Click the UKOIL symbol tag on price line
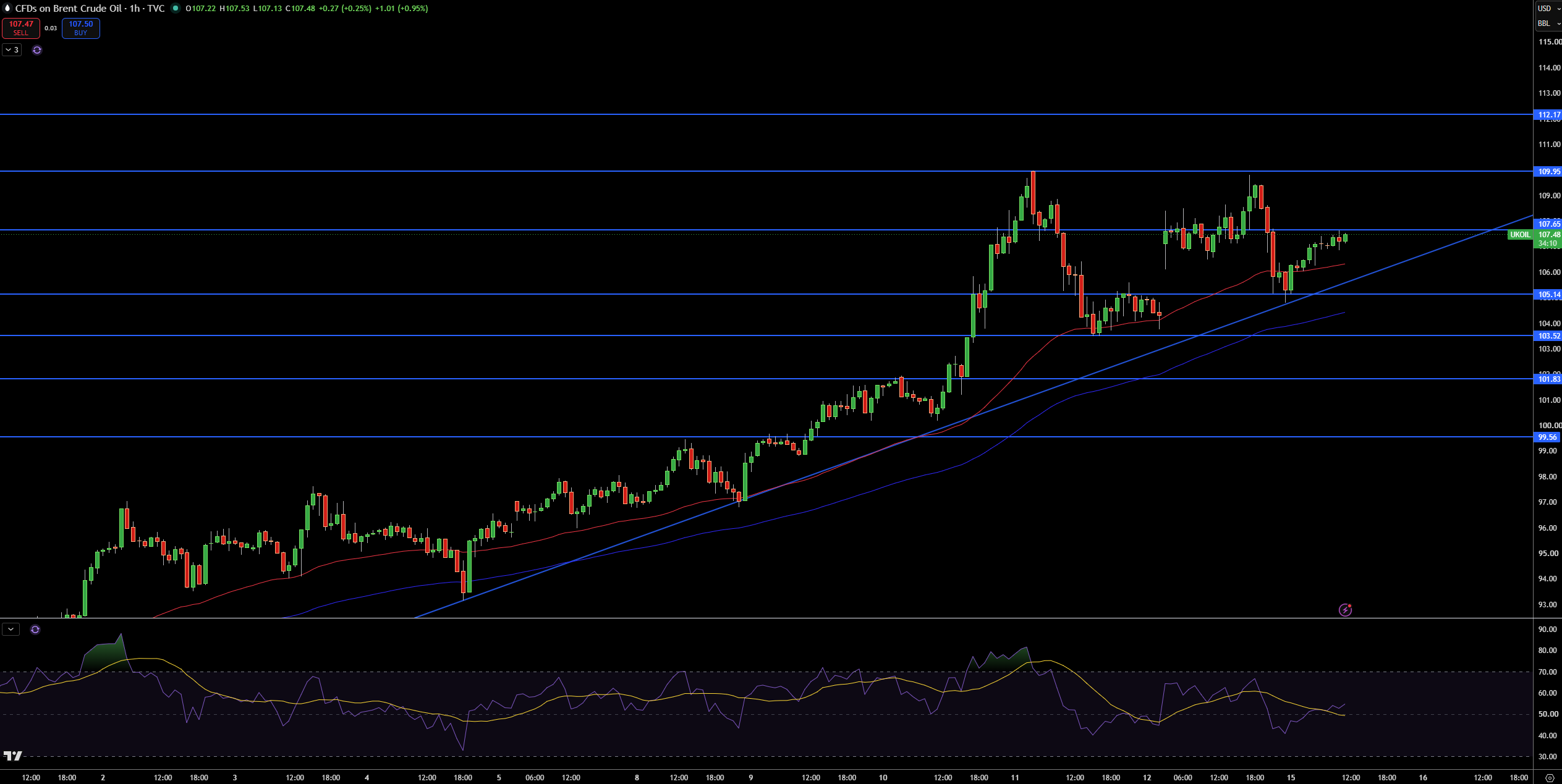 [1520, 235]
